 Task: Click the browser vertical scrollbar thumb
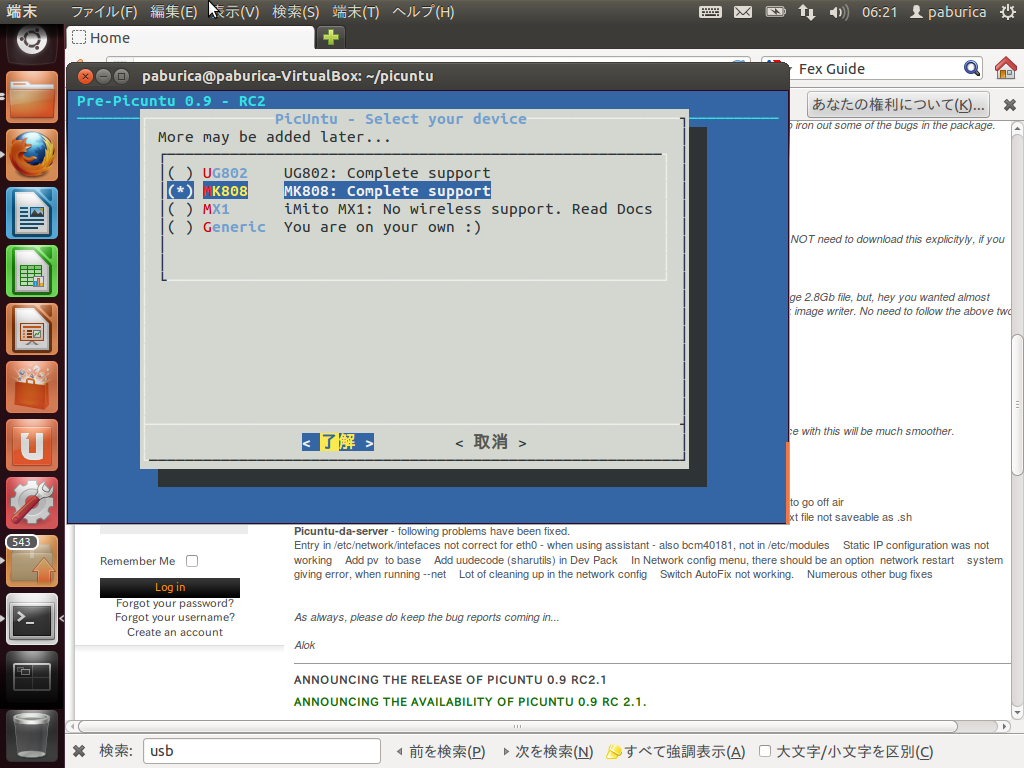coord(1017,405)
